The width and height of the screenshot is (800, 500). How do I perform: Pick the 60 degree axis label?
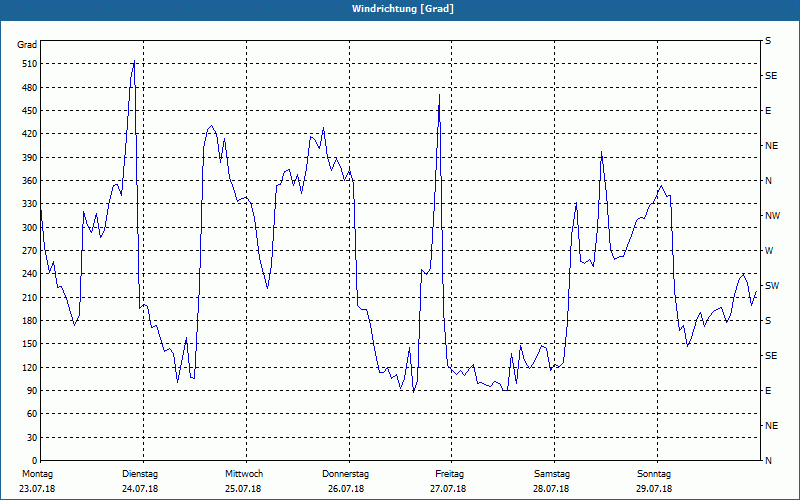(x=31, y=414)
